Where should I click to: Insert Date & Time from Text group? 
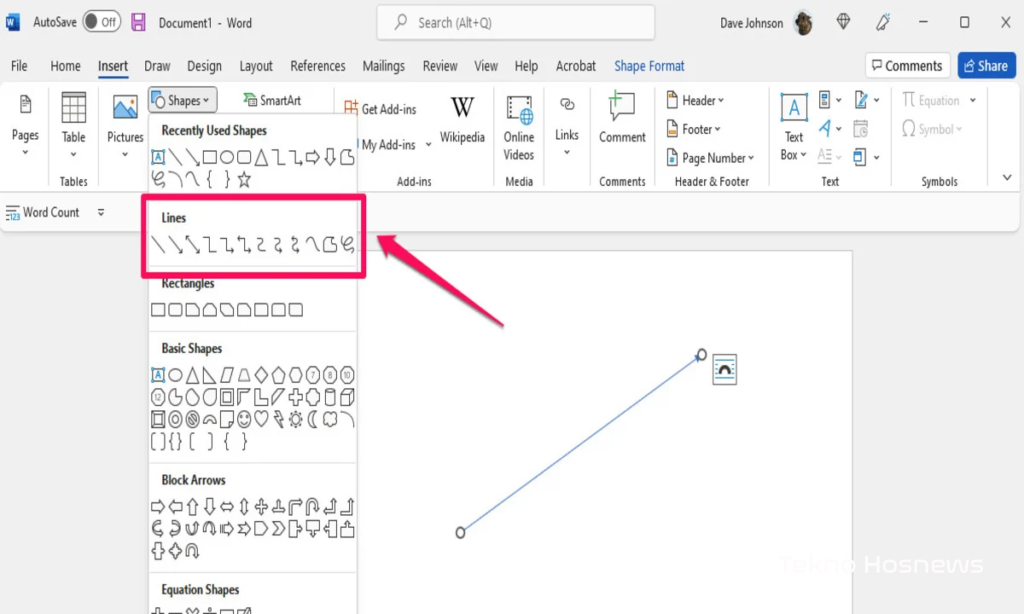(861, 129)
